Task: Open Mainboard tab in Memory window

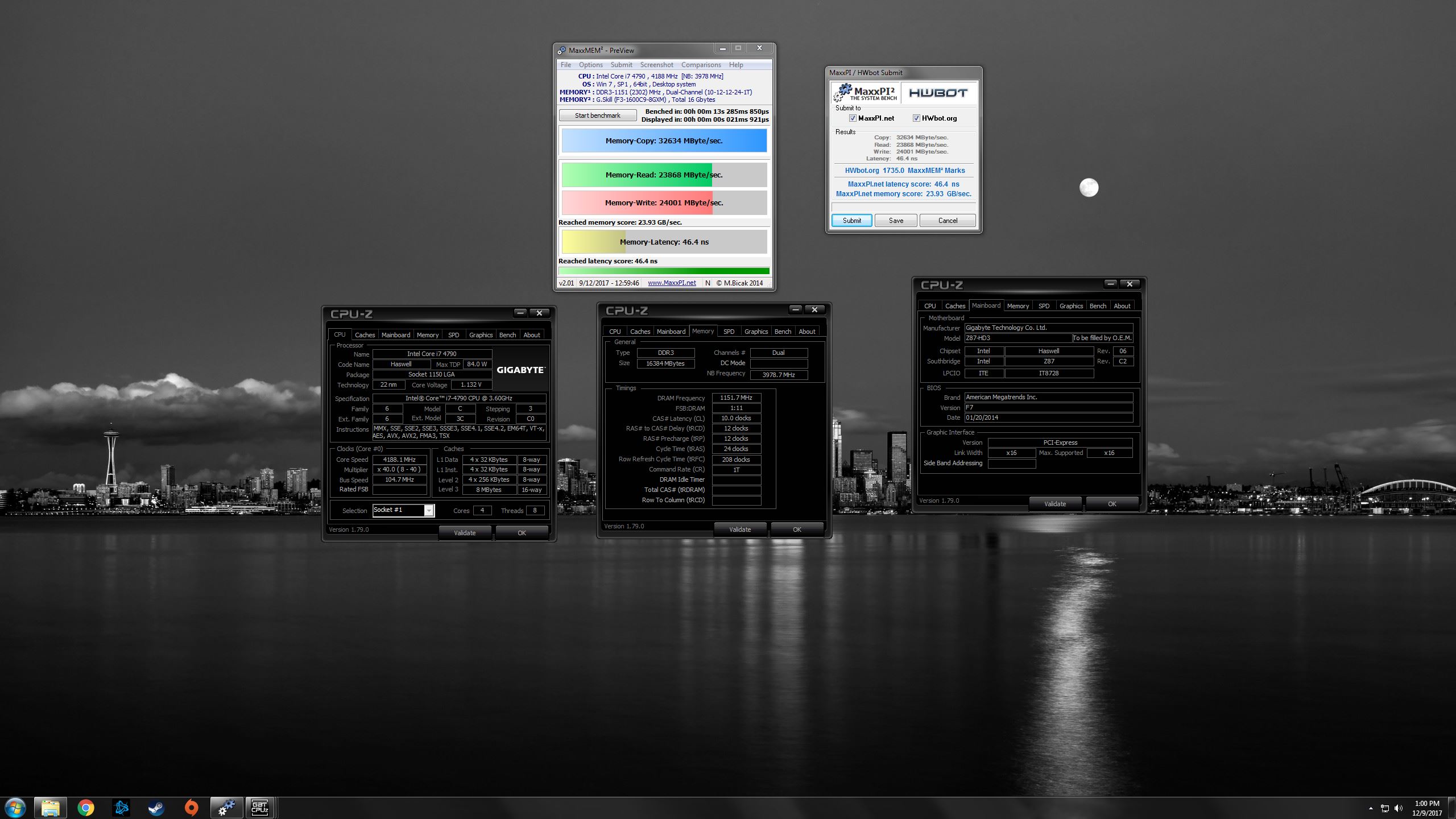Action: coord(671,332)
